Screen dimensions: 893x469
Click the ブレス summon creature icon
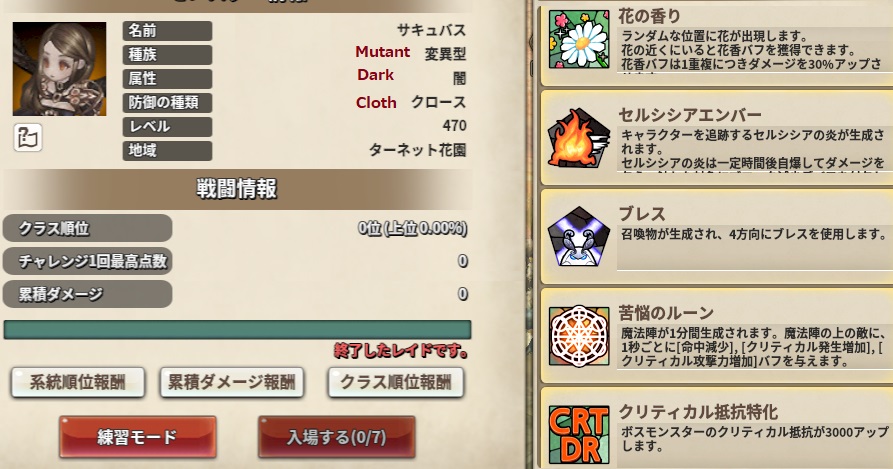click(579, 237)
